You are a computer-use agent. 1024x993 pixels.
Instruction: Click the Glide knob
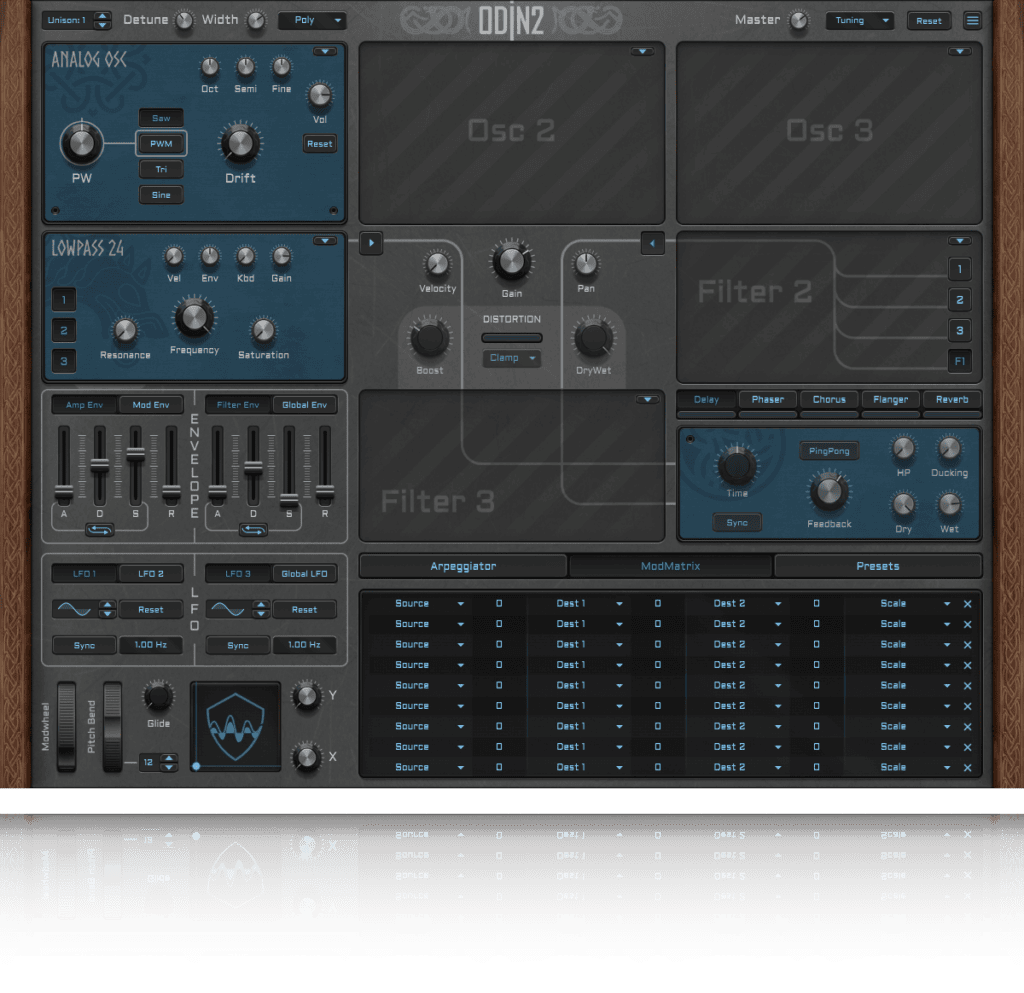point(158,697)
